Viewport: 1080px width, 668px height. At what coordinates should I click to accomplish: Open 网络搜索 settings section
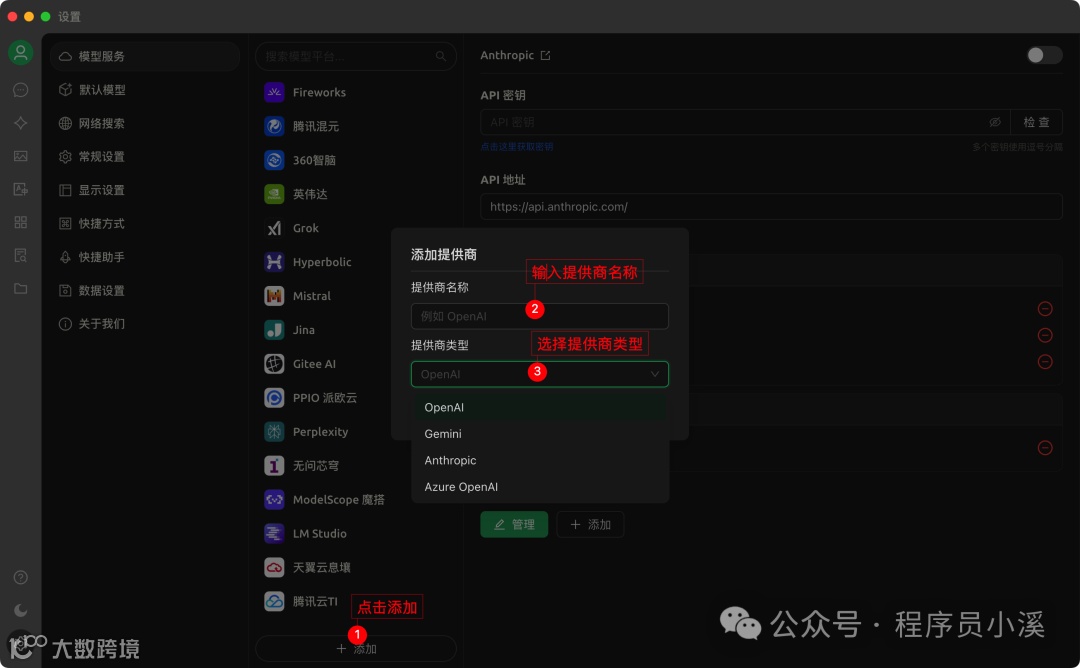pos(145,123)
